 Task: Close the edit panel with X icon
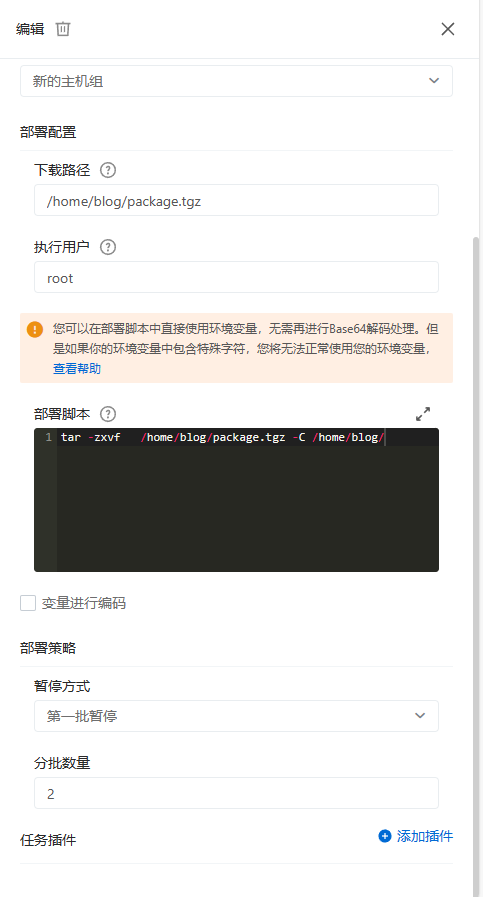pyautogui.click(x=448, y=29)
